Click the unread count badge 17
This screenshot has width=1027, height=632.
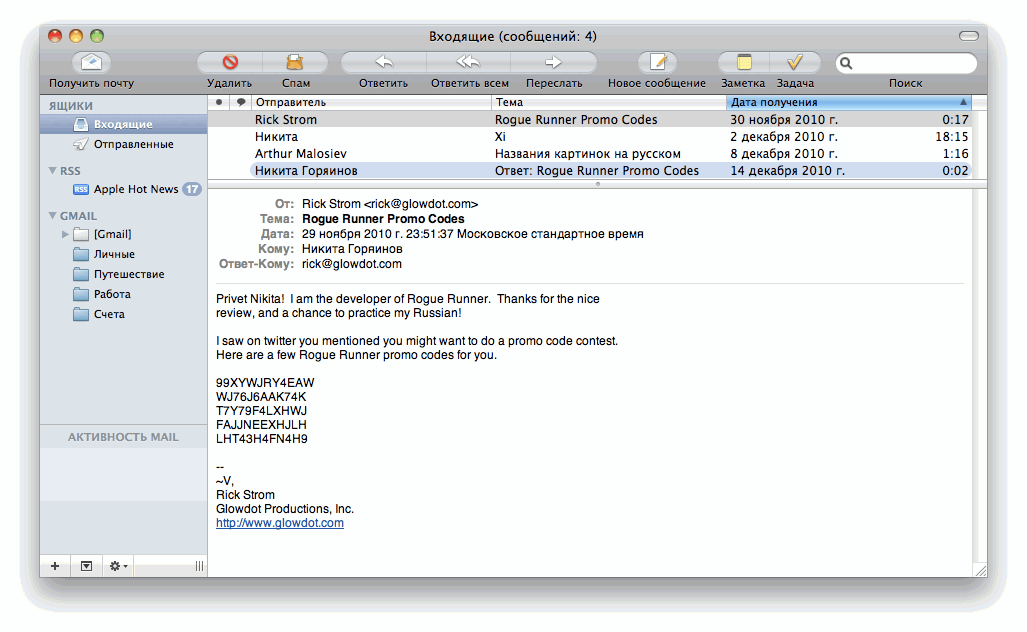(x=191, y=189)
